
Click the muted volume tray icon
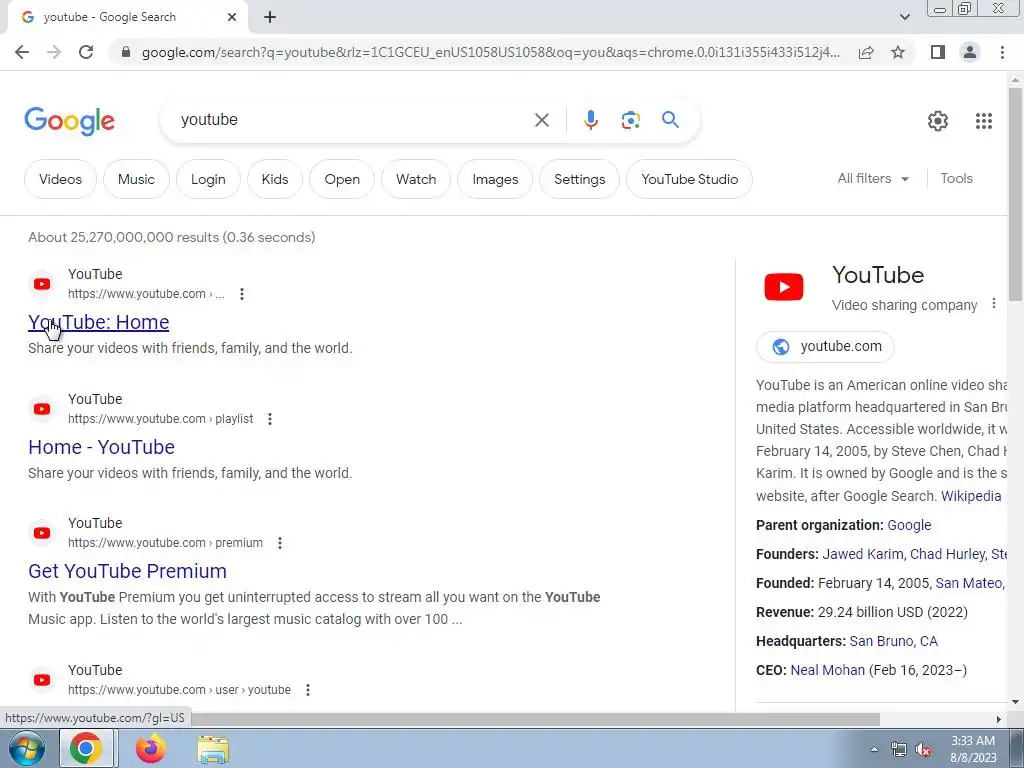coord(923,750)
